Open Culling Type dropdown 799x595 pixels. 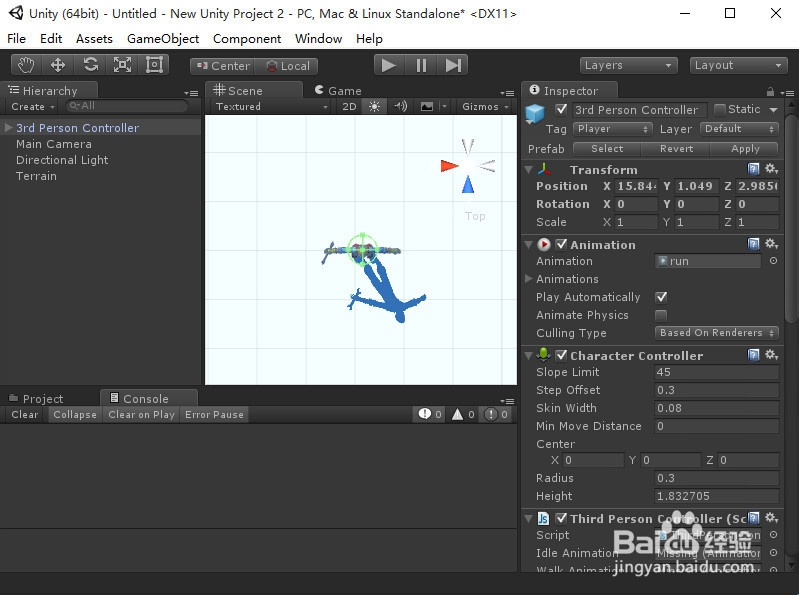(x=716, y=333)
